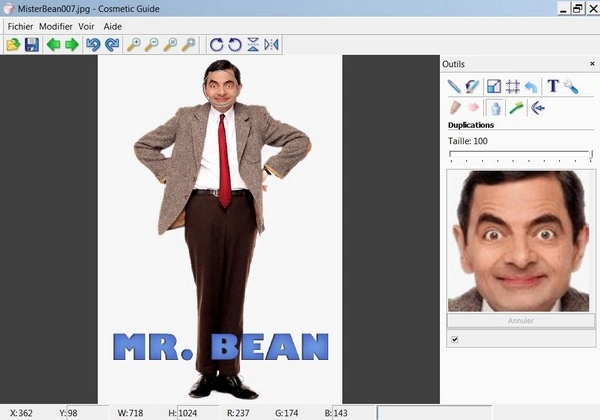This screenshot has height=420, width=600.
Task: Choose the lipstick lips tool in Outils
Action: click(x=473, y=108)
